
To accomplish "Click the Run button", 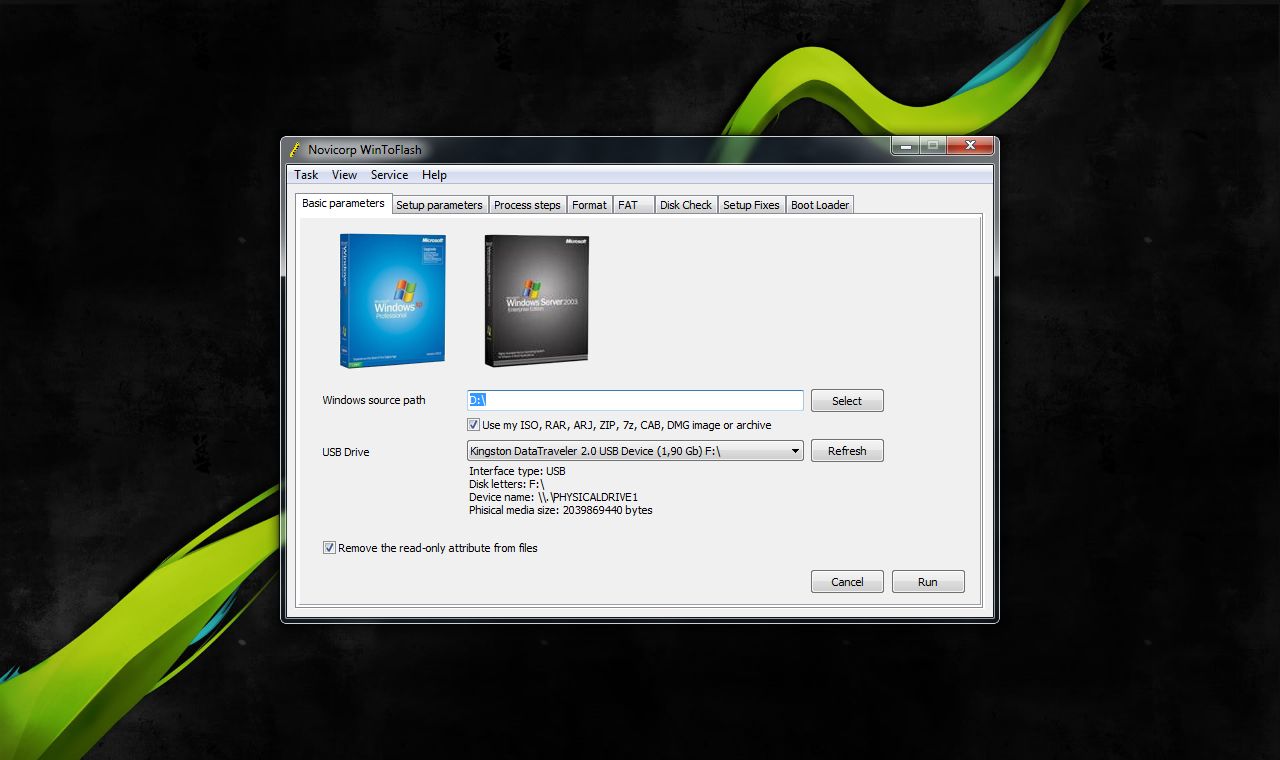I will tap(928, 582).
